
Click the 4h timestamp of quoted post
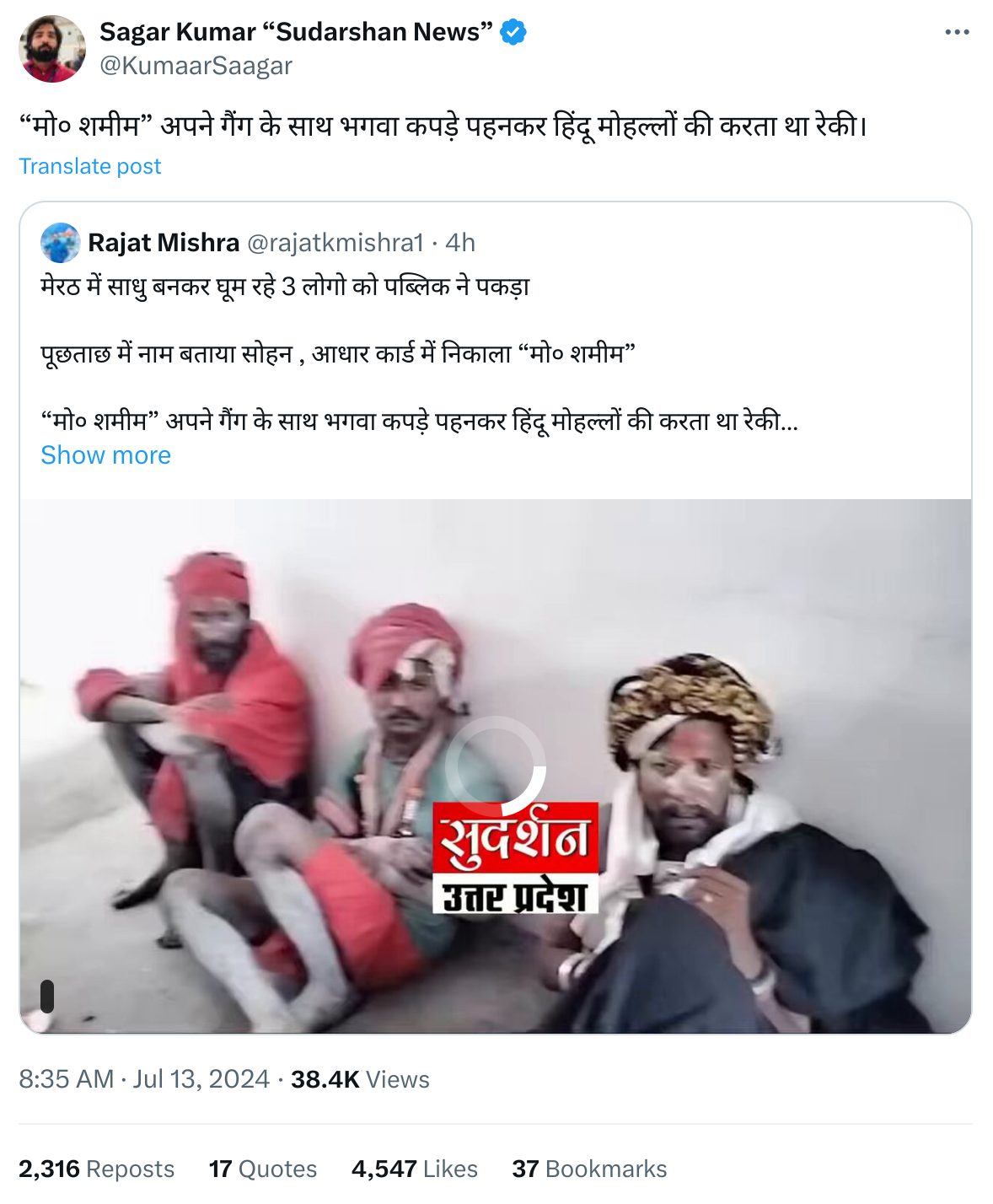(x=460, y=243)
